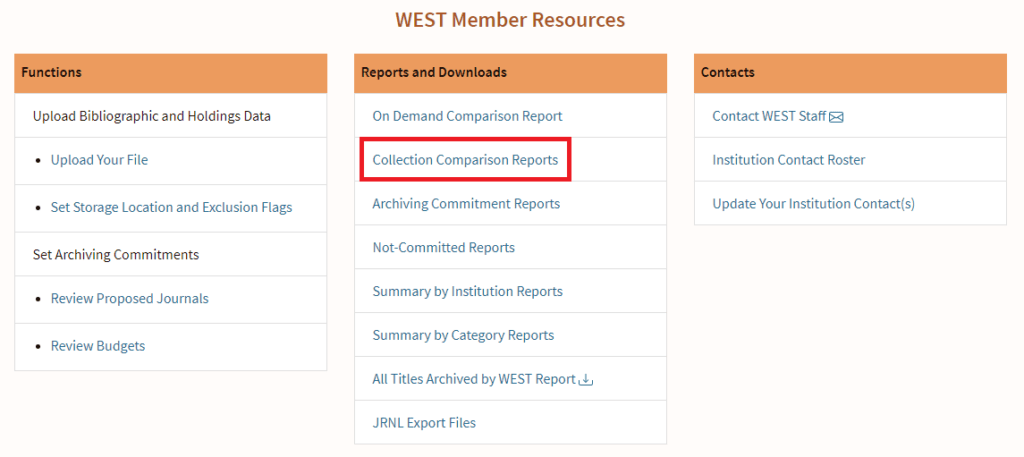Open Collection Comparison Reports
Screen dimensions: 1024x457
tap(466, 160)
